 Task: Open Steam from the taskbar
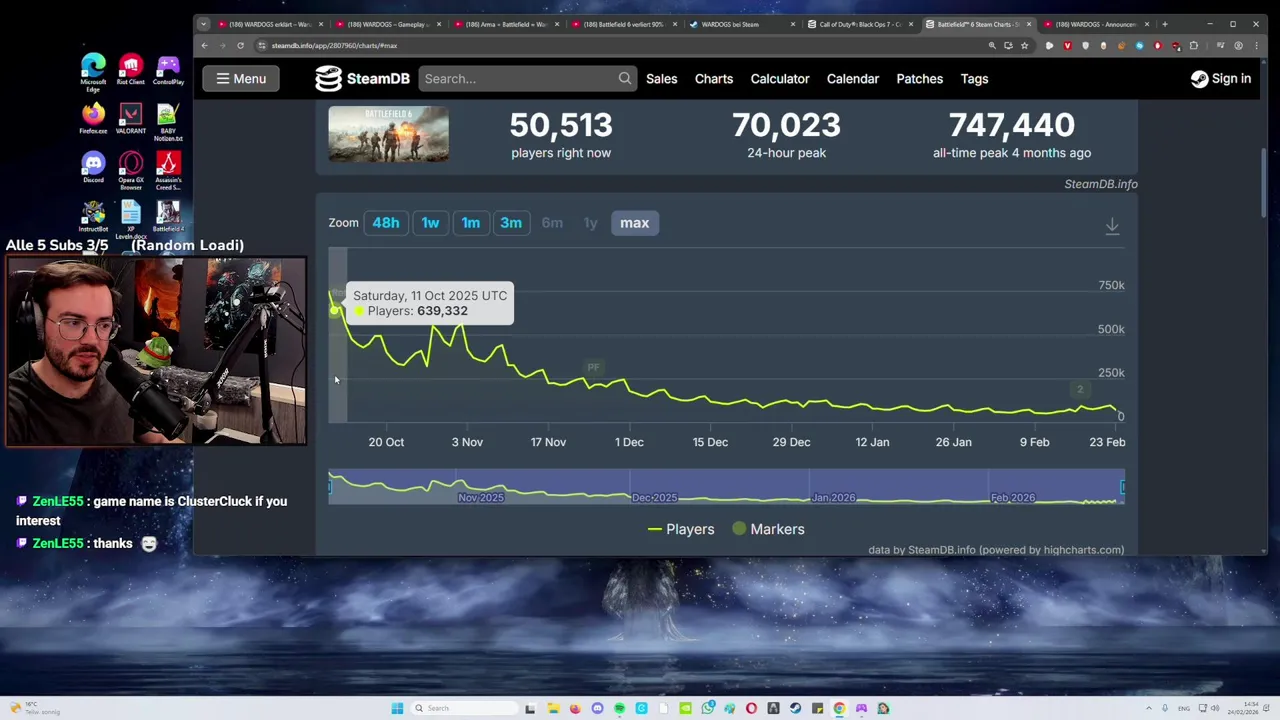pyautogui.click(x=795, y=708)
